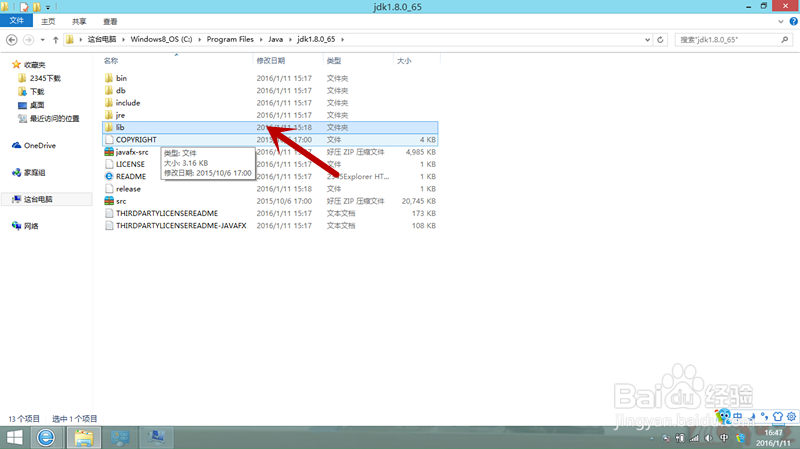Open Homegroup in the navigation pane
This screenshot has height=449, width=800.
click(29, 172)
